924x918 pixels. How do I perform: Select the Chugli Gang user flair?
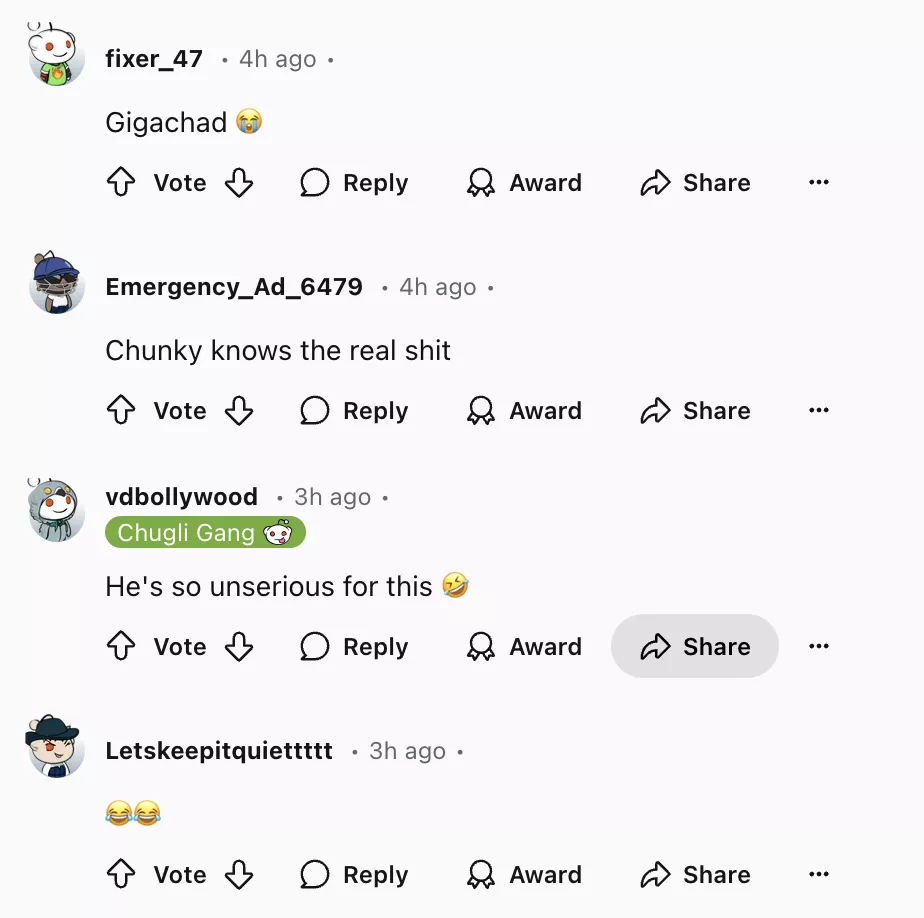205,532
